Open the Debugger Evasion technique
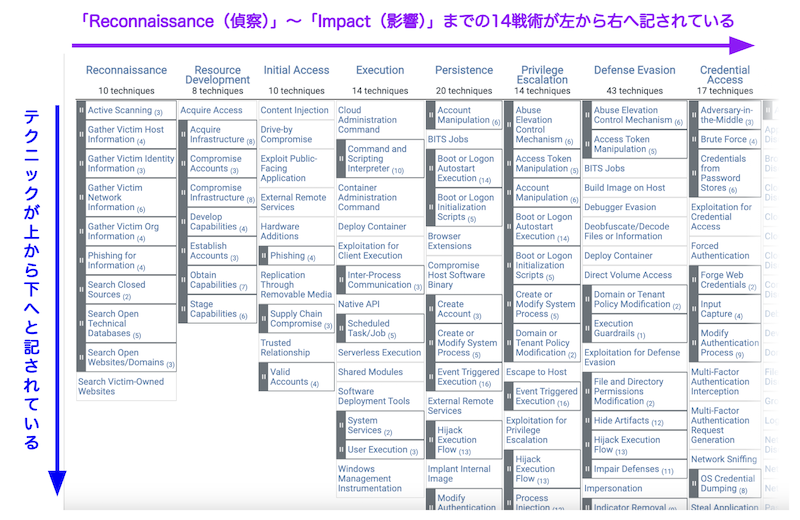The image size is (800, 520). [x=620, y=207]
